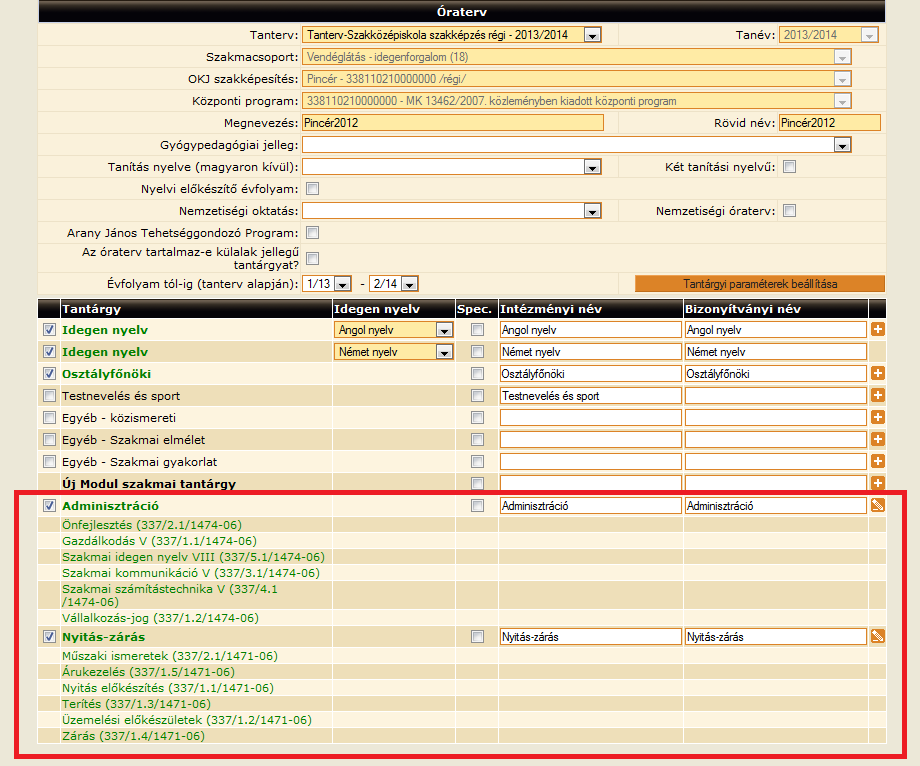The image size is (920, 766).
Task: Click Intézményi név field for Adminisztráció
Action: click(590, 506)
